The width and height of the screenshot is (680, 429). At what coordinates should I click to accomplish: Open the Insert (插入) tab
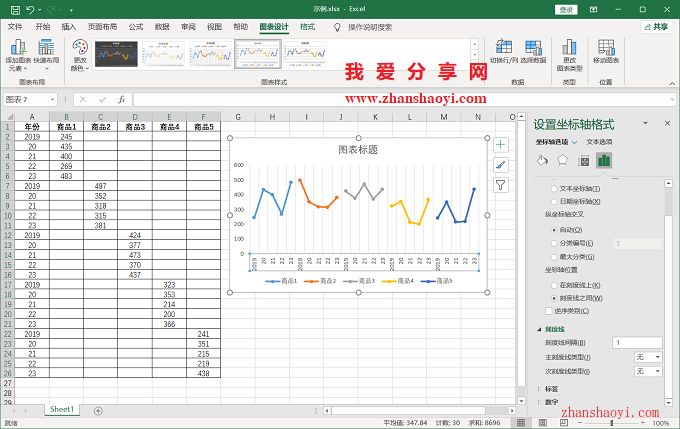[x=69, y=27]
